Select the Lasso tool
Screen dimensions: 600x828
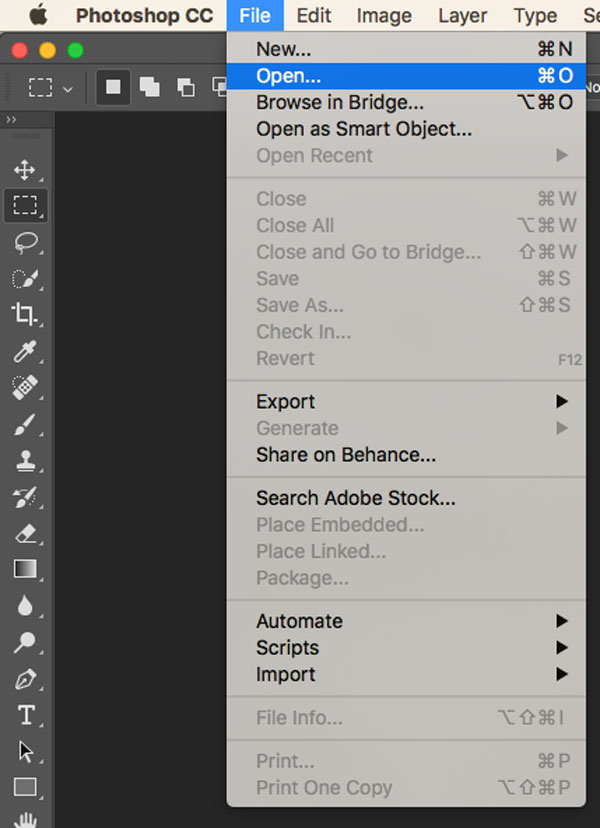25,242
